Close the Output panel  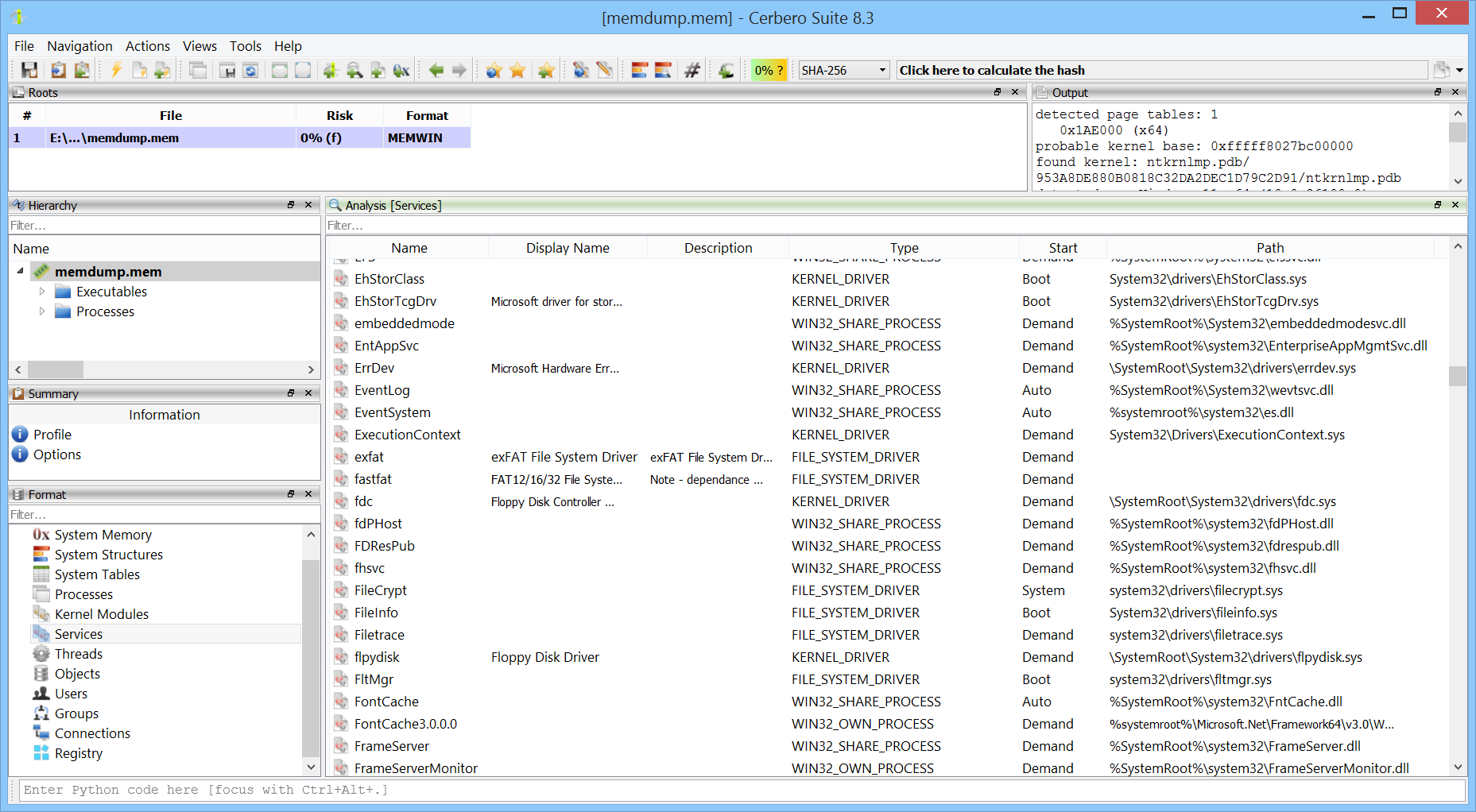[1455, 92]
